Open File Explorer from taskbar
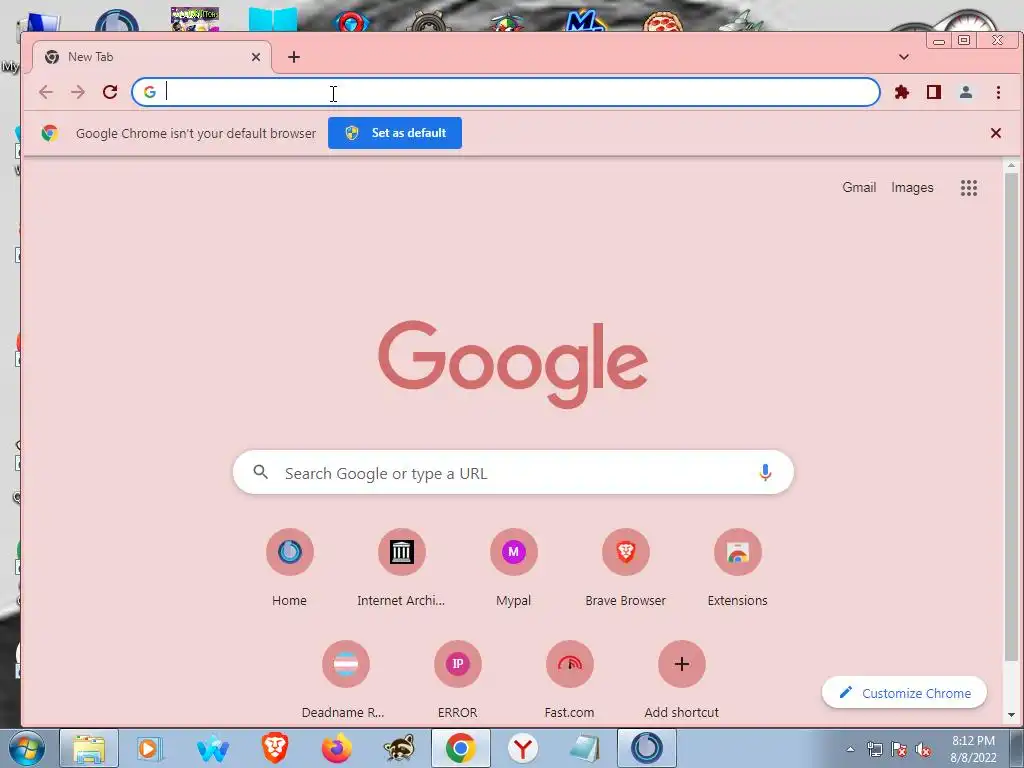This screenshot has width=1024, height=768. coord(89,748)
